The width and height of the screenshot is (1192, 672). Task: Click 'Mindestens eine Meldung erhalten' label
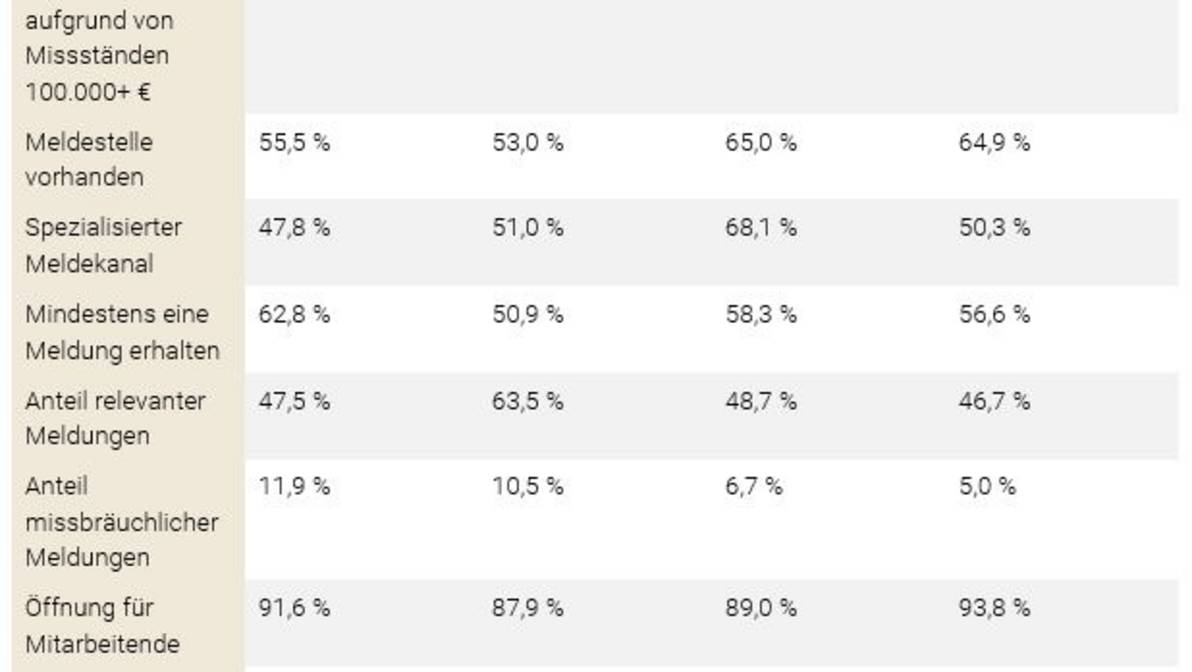(x=122, y=332)
